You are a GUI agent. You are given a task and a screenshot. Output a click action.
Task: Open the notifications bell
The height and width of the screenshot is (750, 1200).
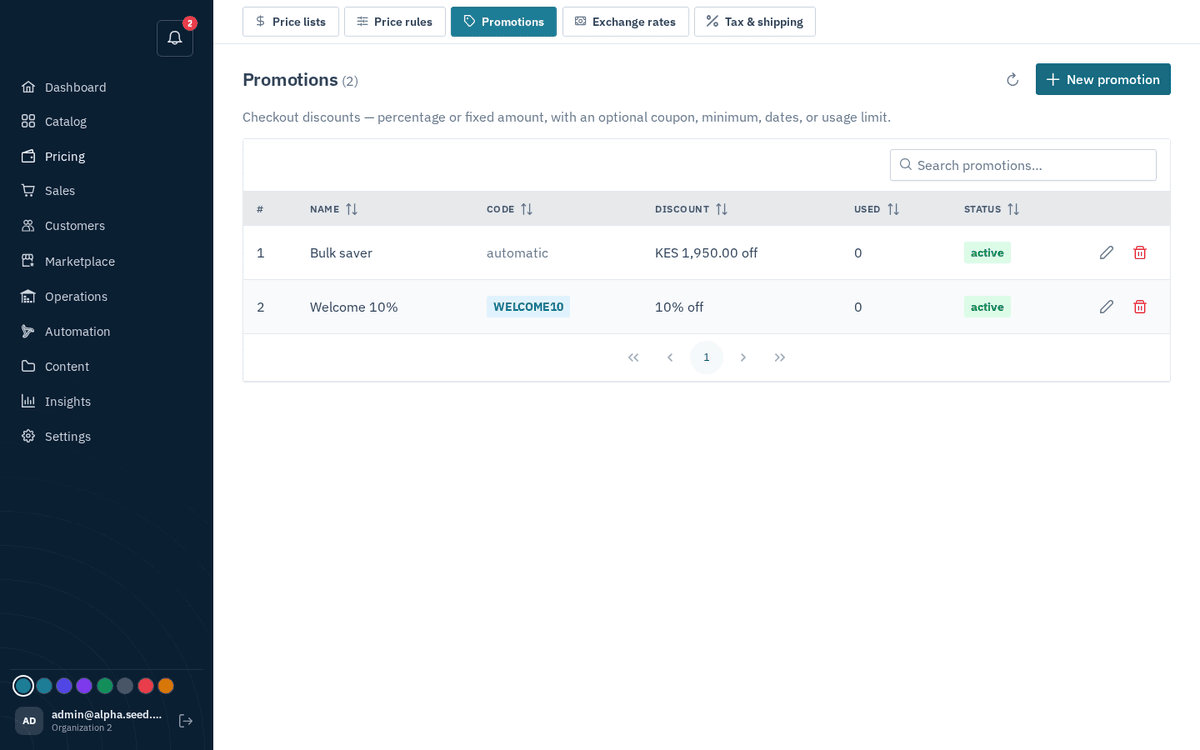(x=175, y=38)
